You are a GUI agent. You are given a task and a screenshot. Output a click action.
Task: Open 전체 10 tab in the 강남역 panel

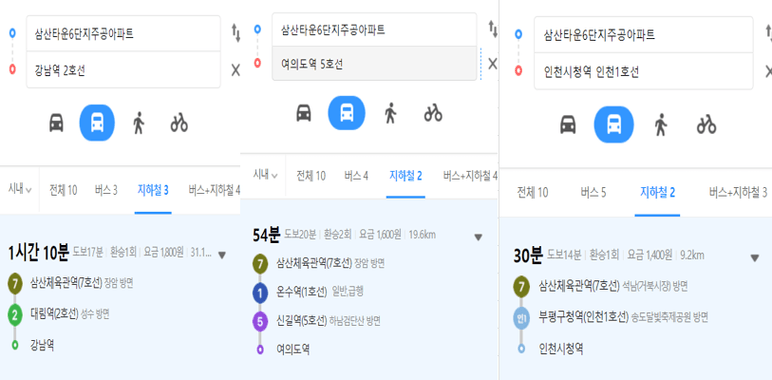pos(63,191)
